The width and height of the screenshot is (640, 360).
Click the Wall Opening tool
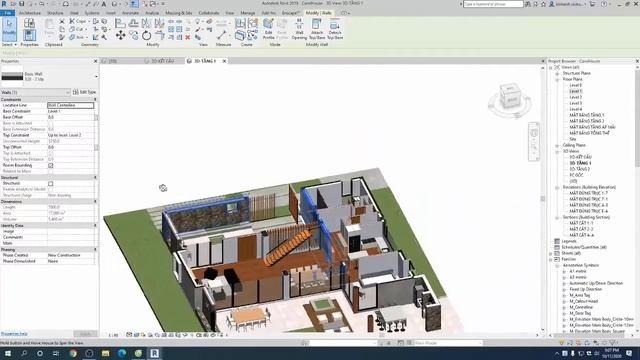click(299, 29)
